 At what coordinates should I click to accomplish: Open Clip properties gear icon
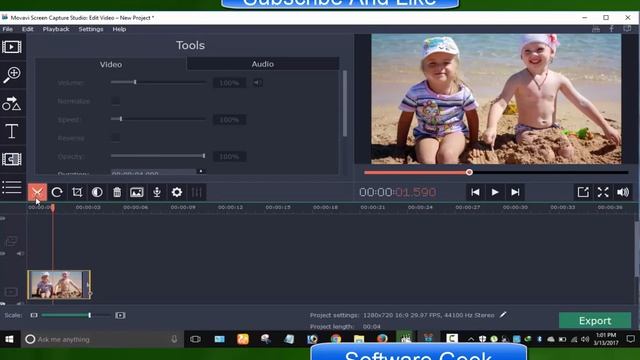click(x=177, y=192)
